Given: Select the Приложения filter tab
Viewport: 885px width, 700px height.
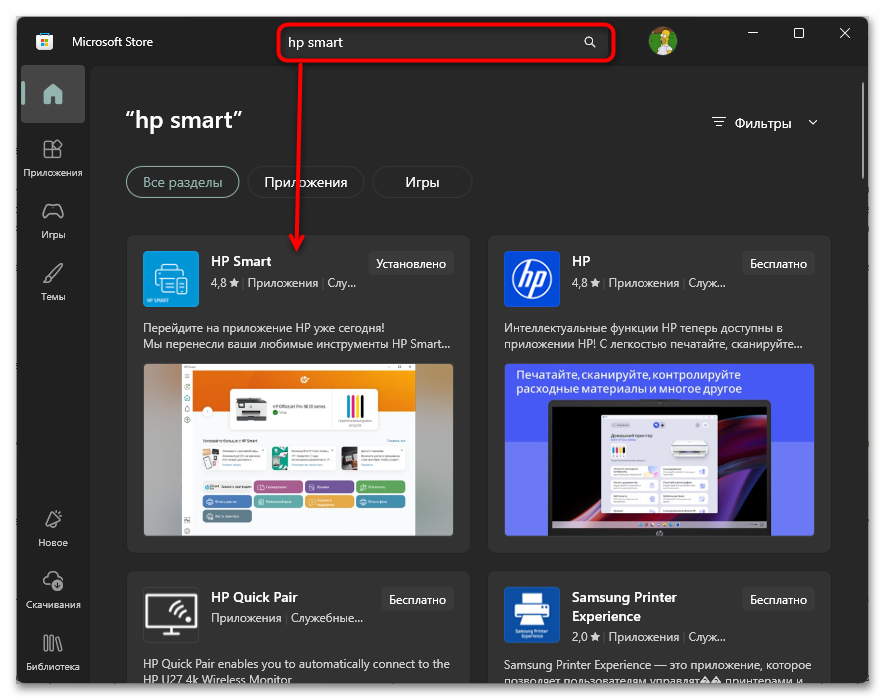Looking at the screenshot, I should pos(306,182).
